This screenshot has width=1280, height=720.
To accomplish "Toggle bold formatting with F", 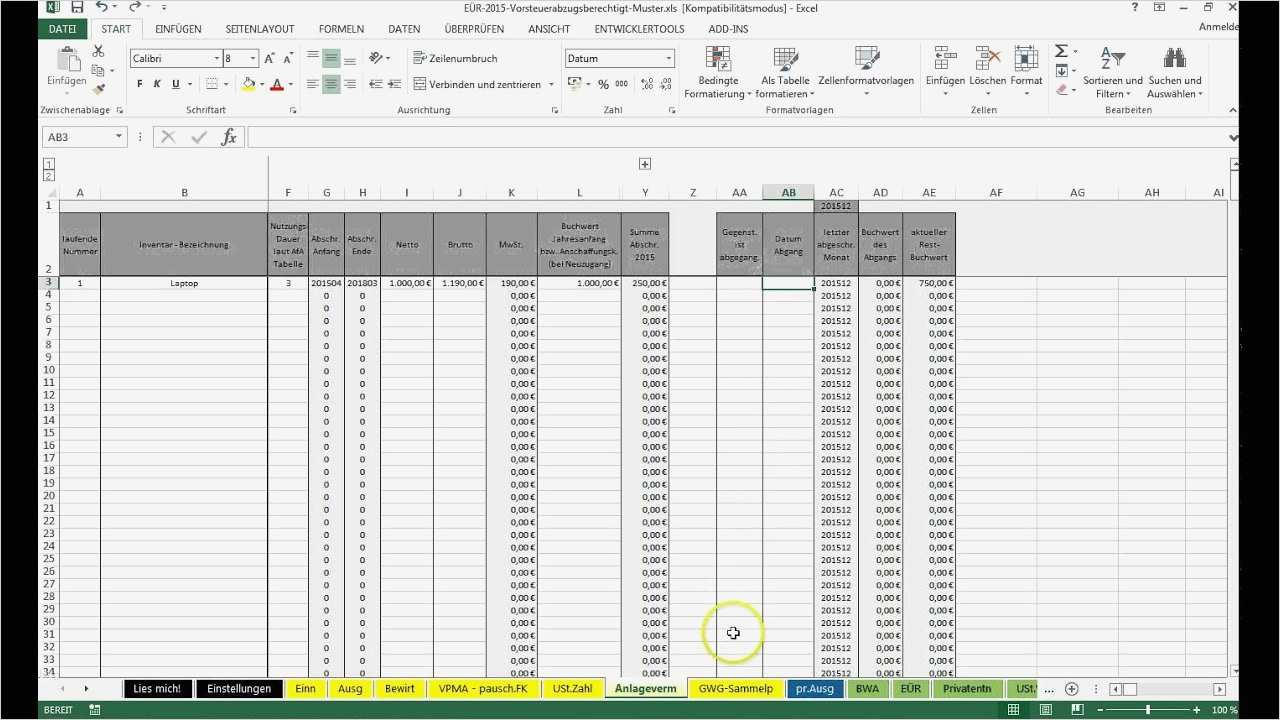I will click(x=139, y=84).
